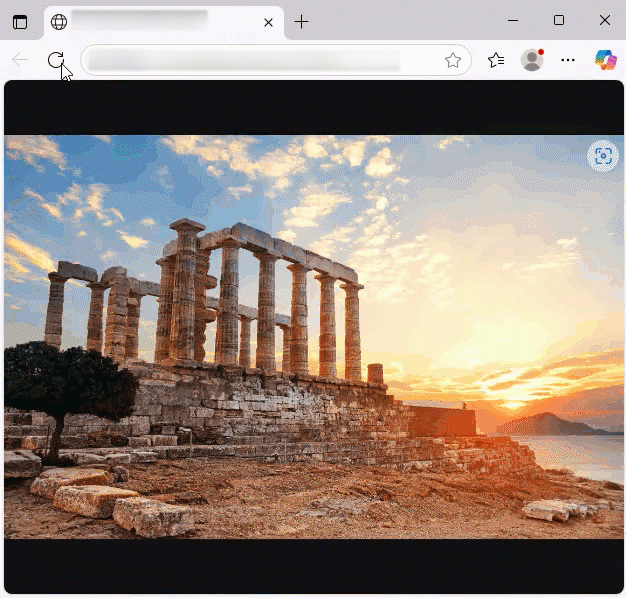Minimize the browser window

(x=513, y=20)
